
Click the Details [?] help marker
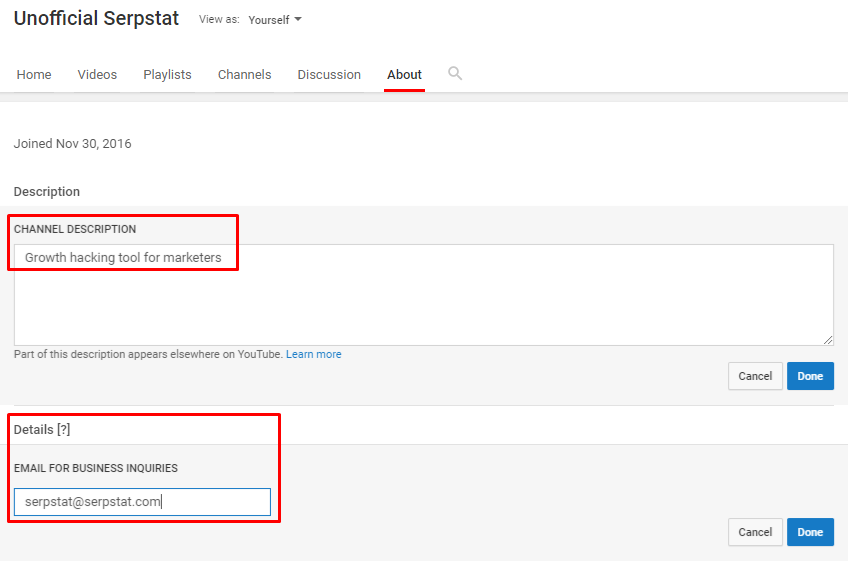click(x=64, y=430)
